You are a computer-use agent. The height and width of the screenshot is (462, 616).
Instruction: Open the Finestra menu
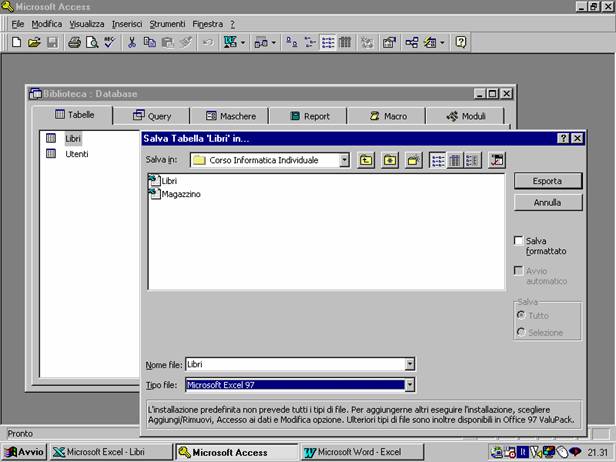coord(207,24)
